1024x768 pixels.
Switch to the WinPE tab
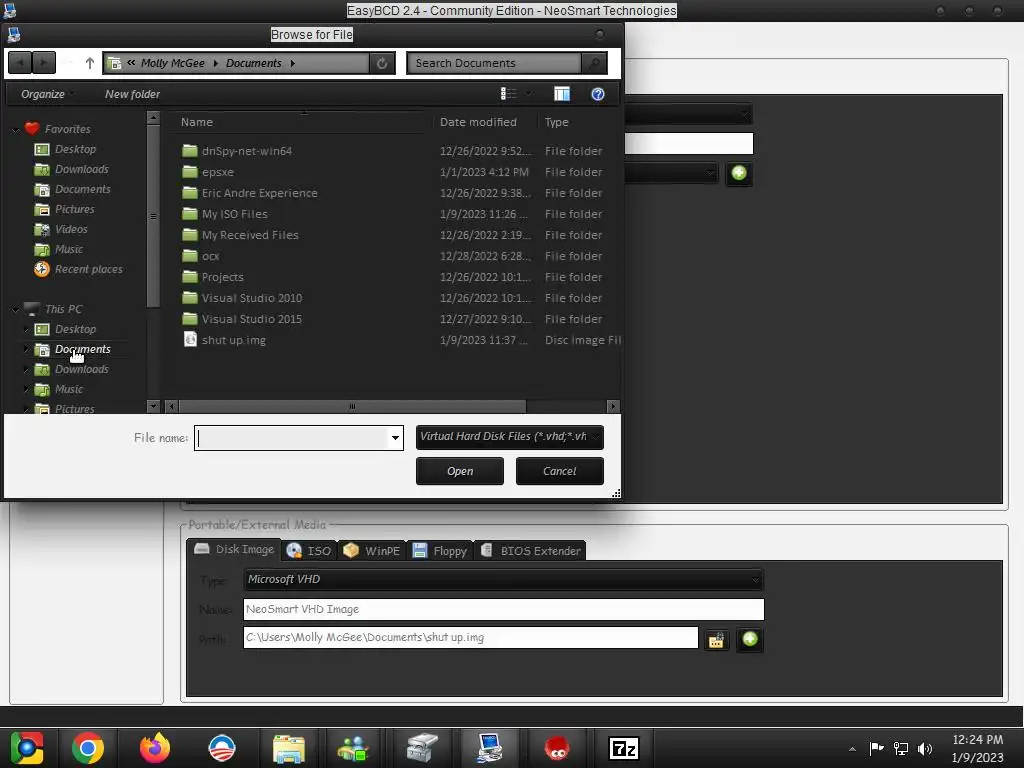[372, 551]
